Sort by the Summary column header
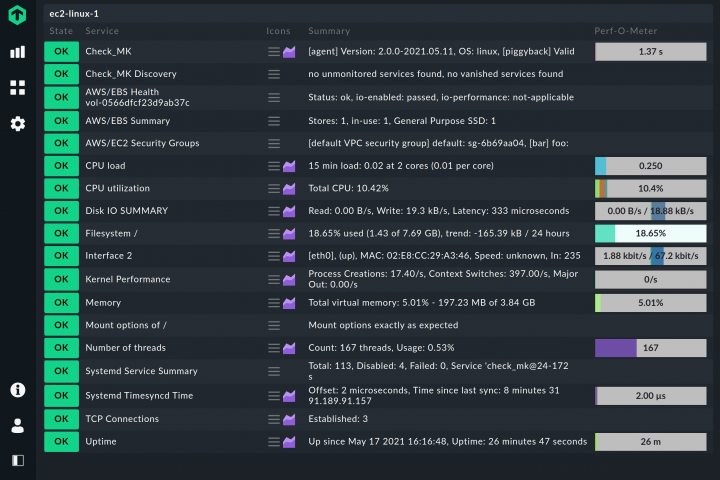The height and width of the screenshot is (480, 720). coord(329,31)
